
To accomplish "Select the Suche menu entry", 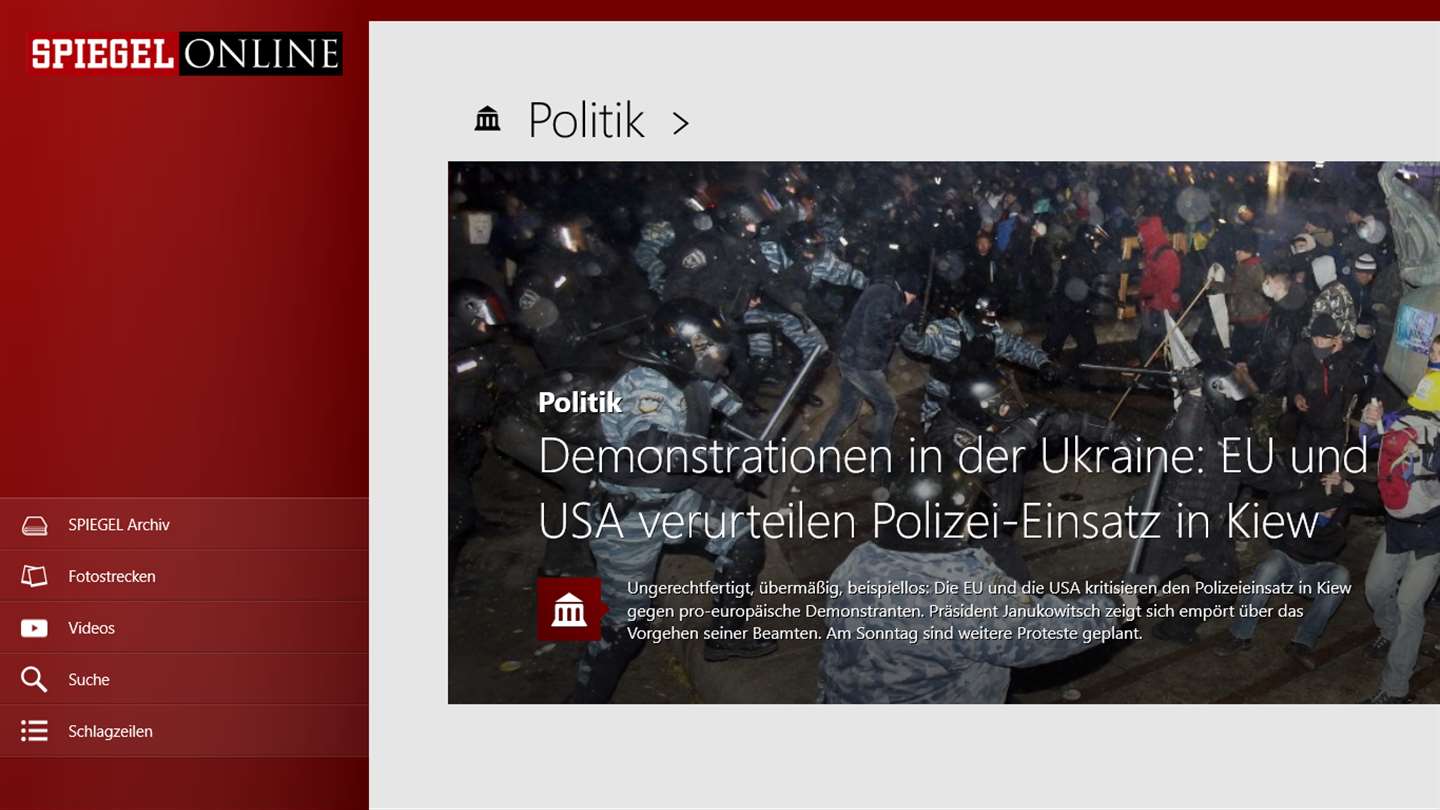I will (184, 680).
